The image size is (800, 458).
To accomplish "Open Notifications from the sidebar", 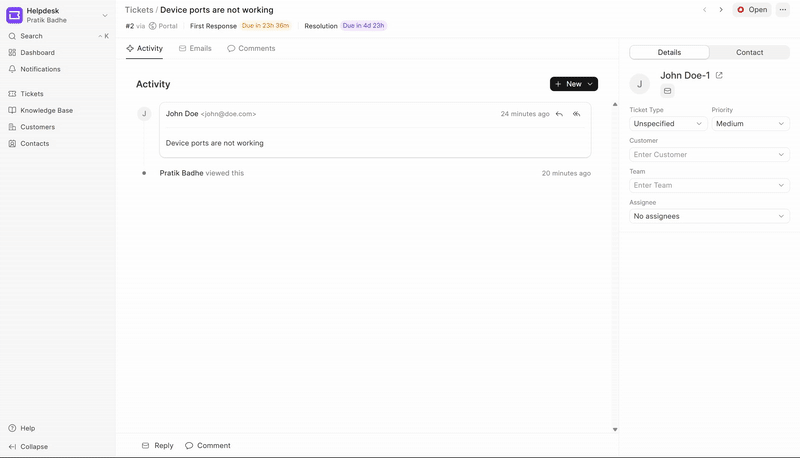I will click(40, 69).
